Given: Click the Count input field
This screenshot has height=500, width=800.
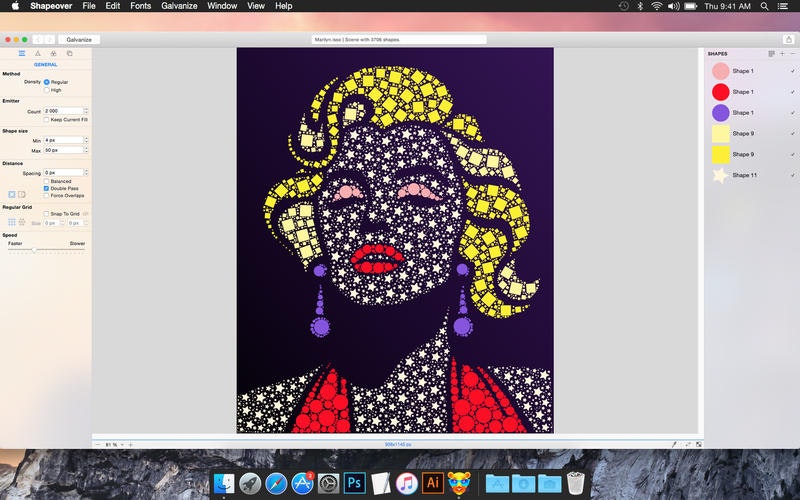Looking at the screenshot, I should 63,111.
